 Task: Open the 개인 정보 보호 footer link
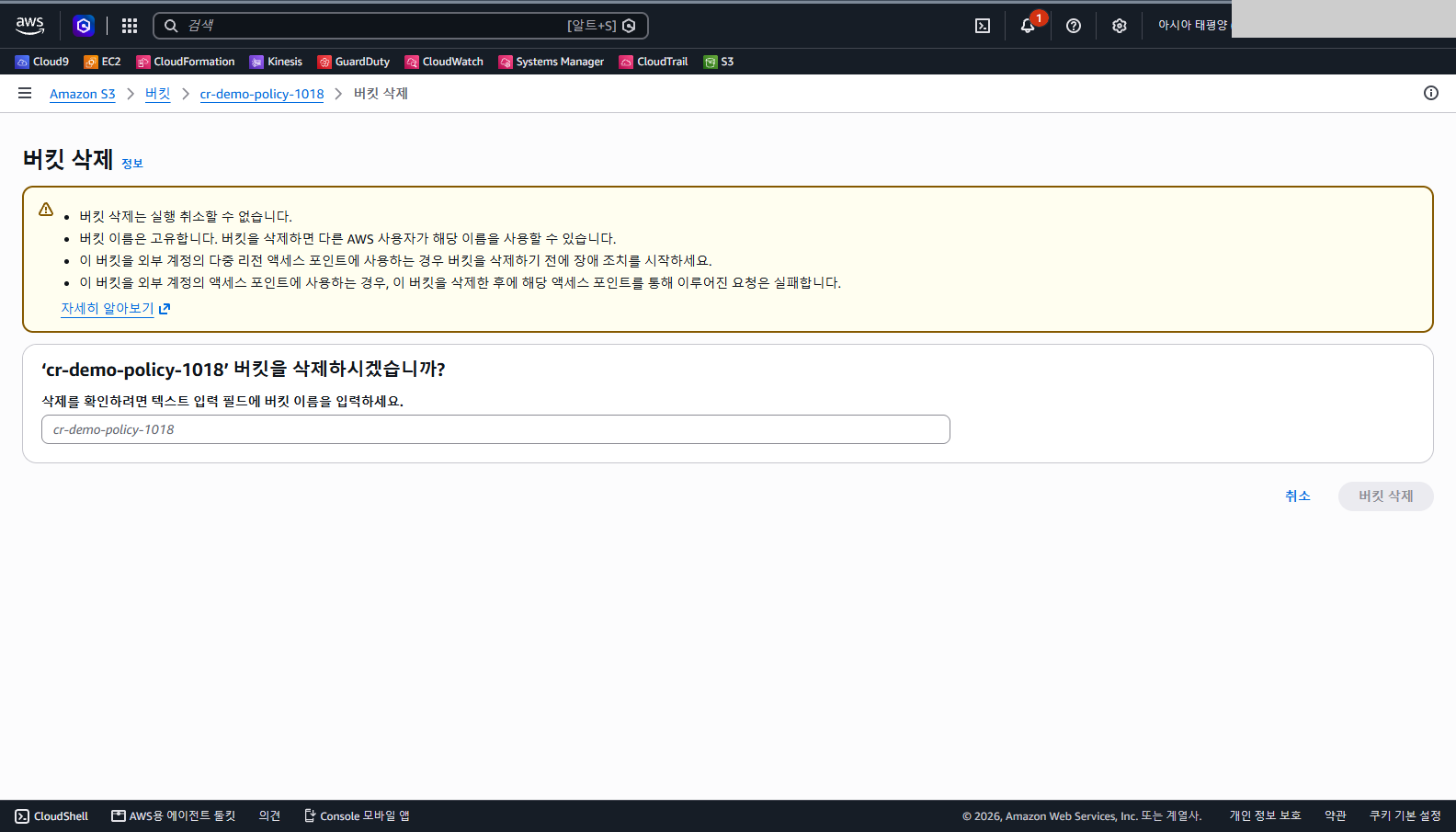[x=1266, y=816]
